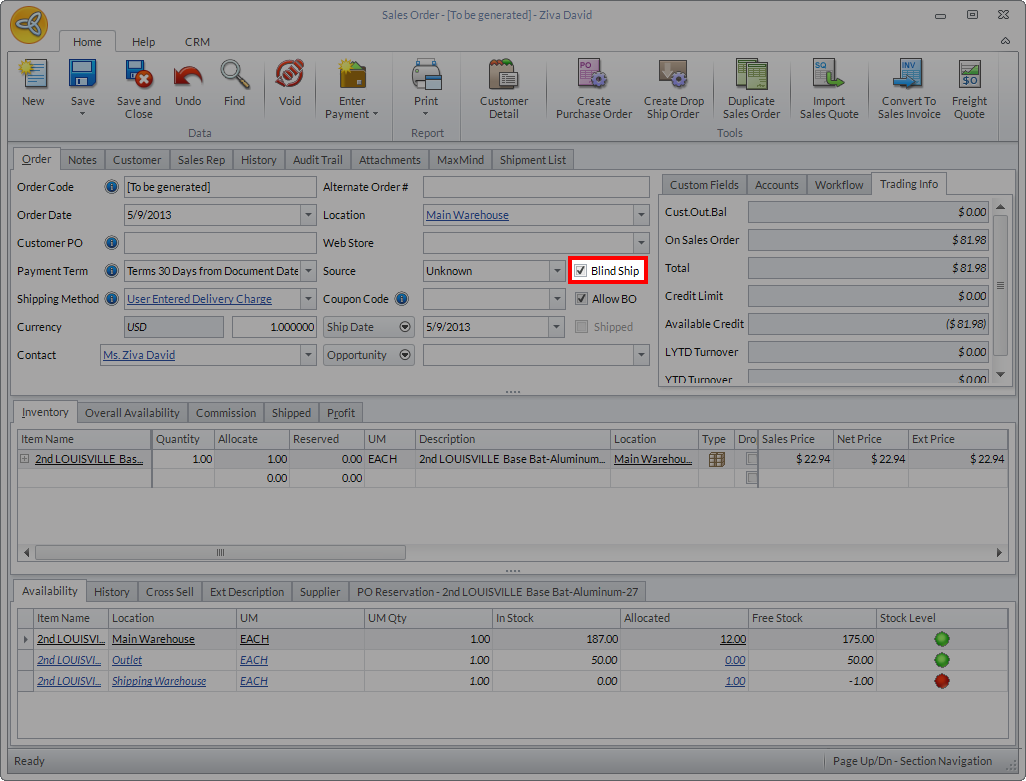Expand the Payment Term dropdown
The width and height of the screenshot is (1026, 781).
(308, 271)
